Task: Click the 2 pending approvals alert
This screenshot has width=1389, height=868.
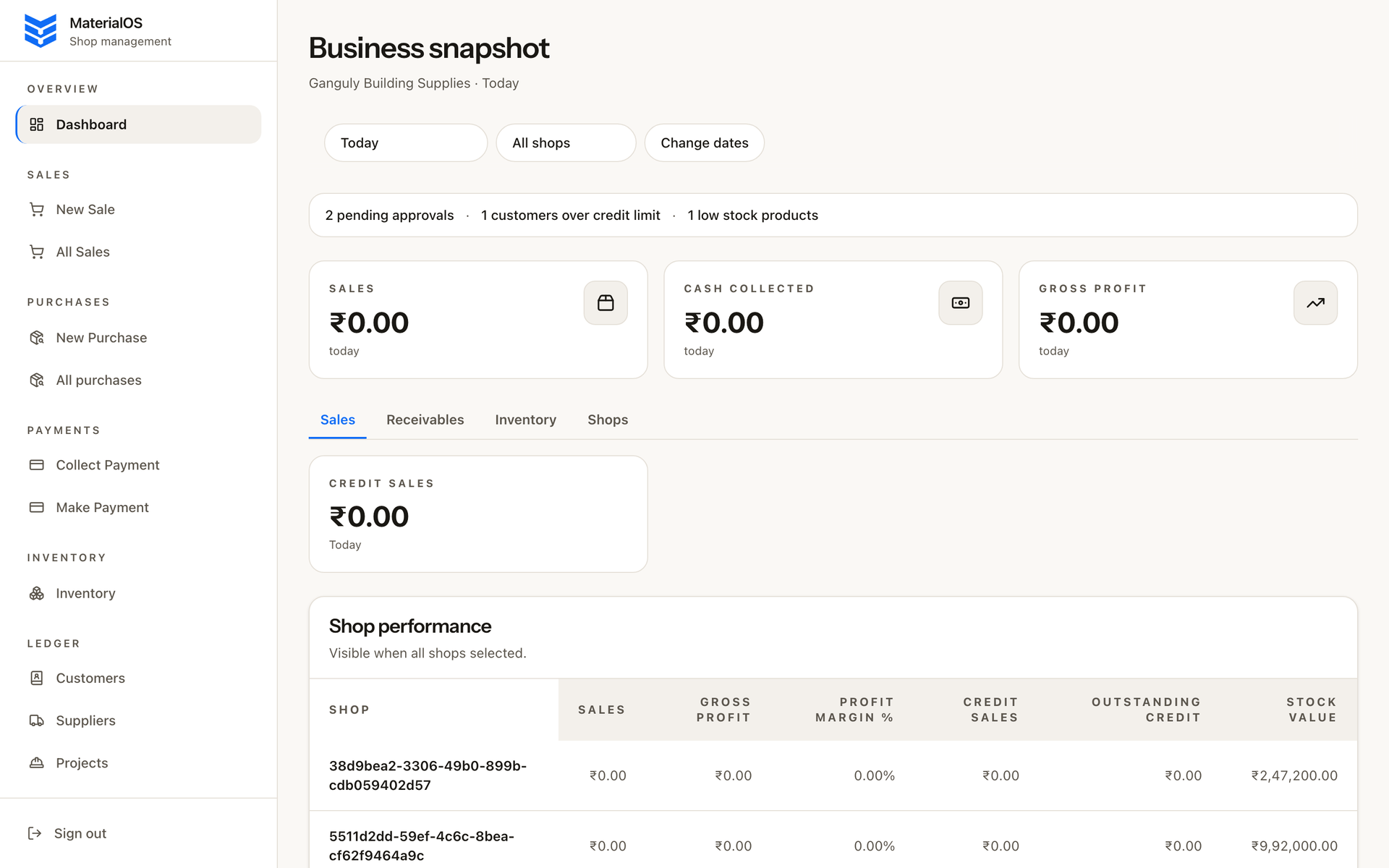Action: click(389, 216)
